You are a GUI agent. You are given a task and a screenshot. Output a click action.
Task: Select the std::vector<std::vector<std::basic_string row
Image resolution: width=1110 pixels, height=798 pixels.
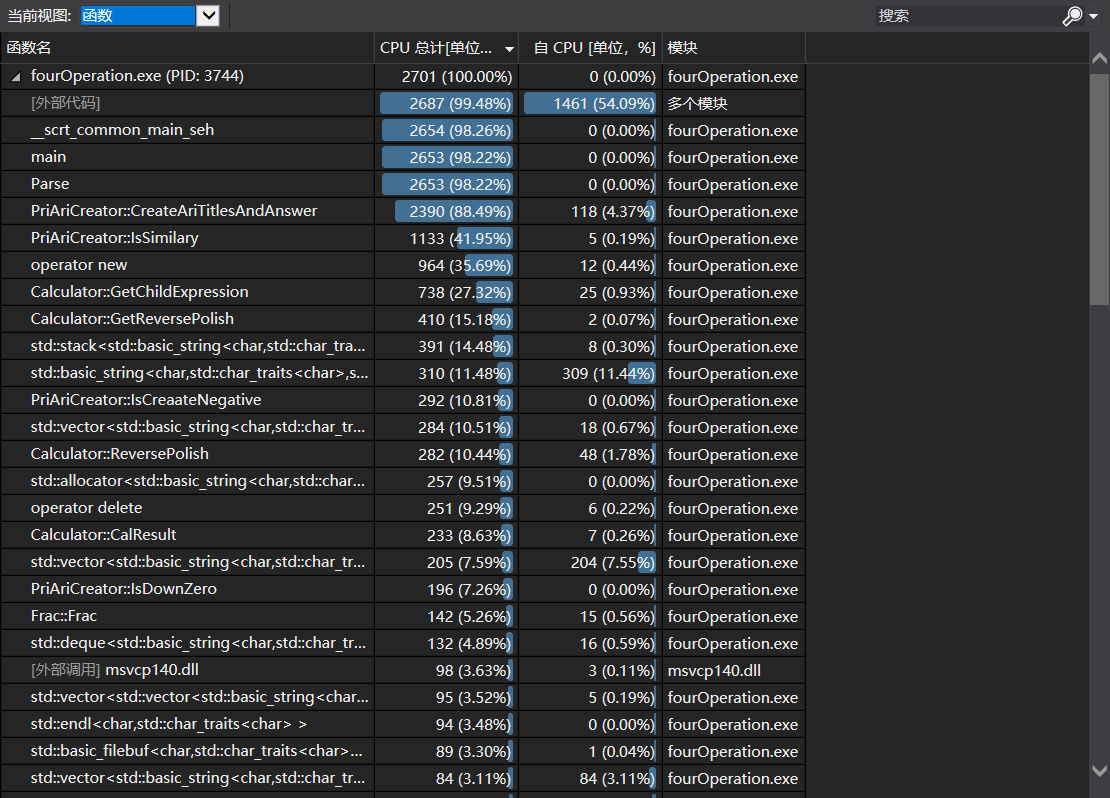[x=402, y=697]
